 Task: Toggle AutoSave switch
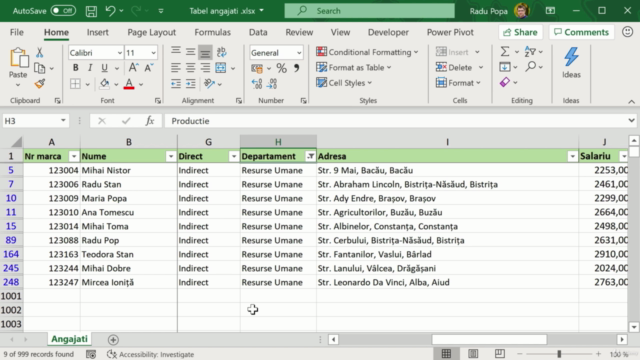[63, 11]
